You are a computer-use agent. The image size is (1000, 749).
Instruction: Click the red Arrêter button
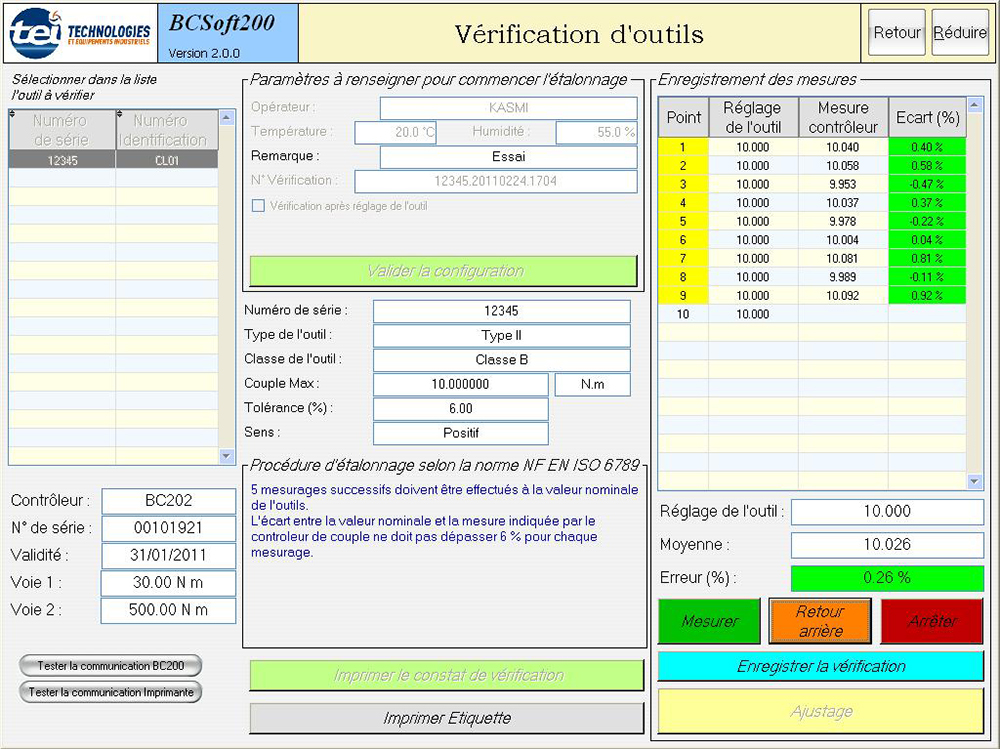(x=932, y=621)
